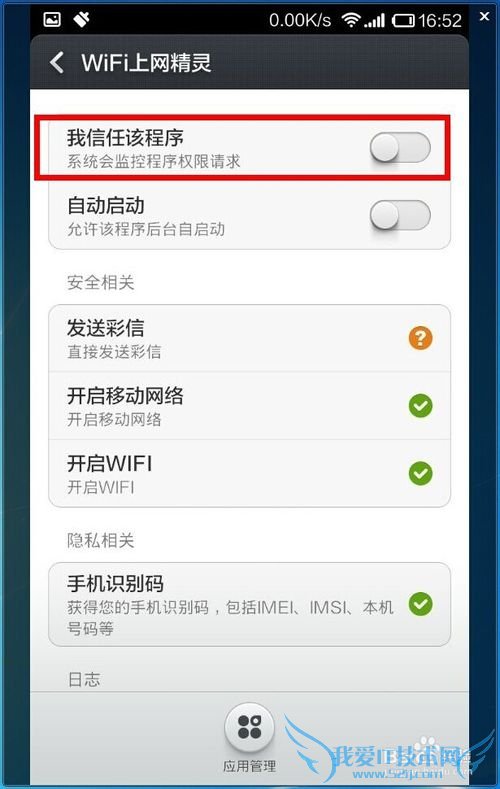
Task: Open 应用管理 four-dot icon
Action: coord(249,728)
